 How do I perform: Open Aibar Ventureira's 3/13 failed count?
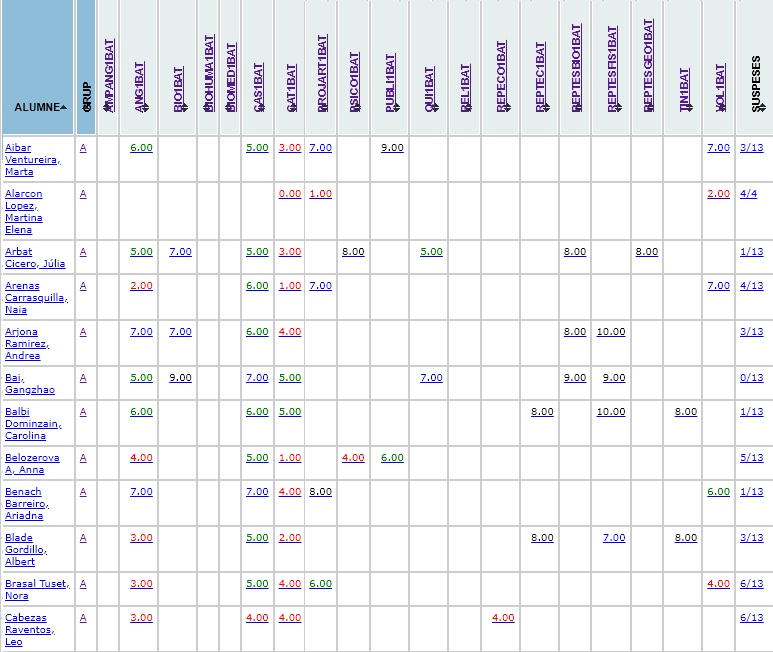751,148
